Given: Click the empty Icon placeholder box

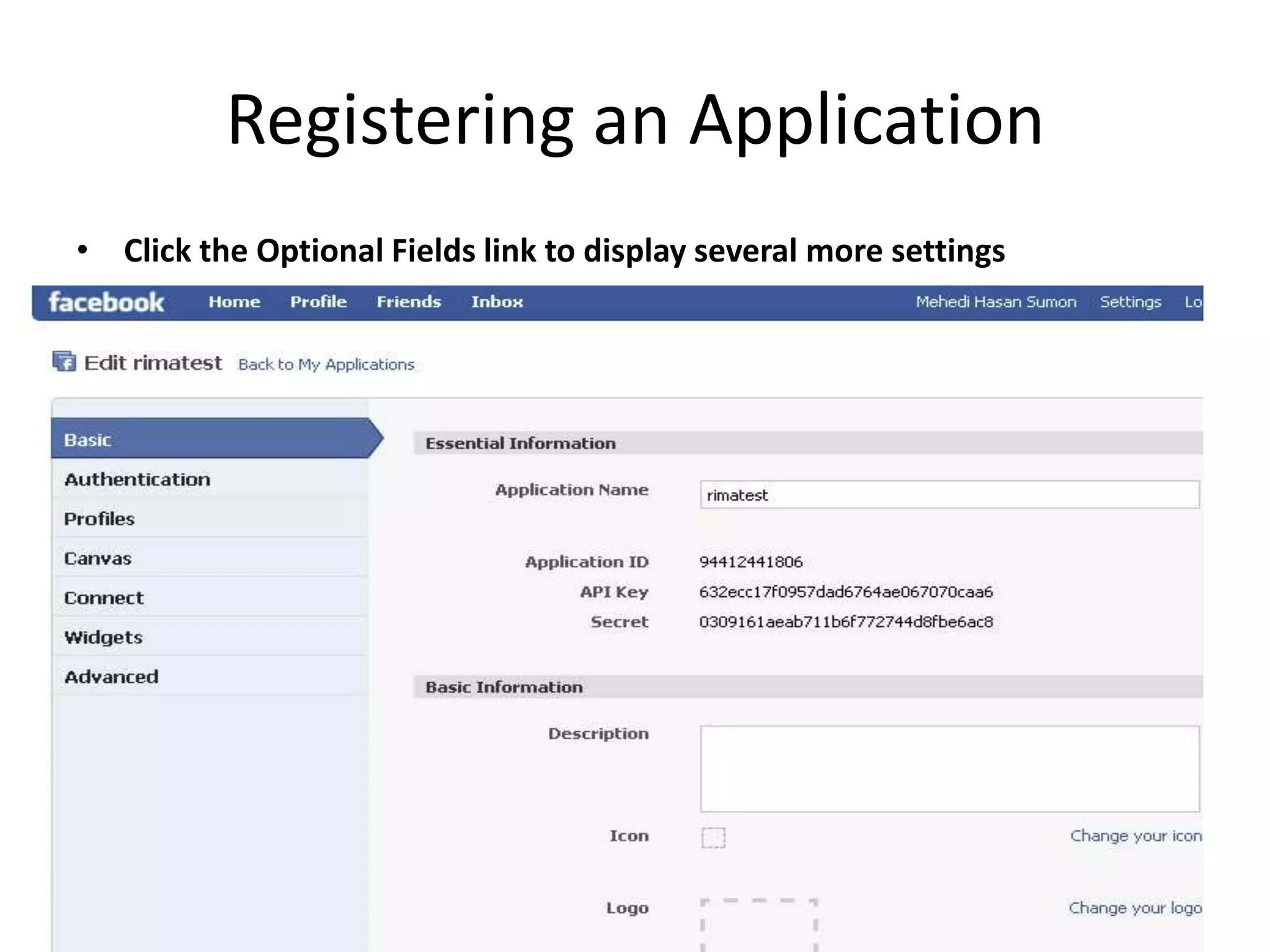Looking at the screenshot, I should pos(713,837).
